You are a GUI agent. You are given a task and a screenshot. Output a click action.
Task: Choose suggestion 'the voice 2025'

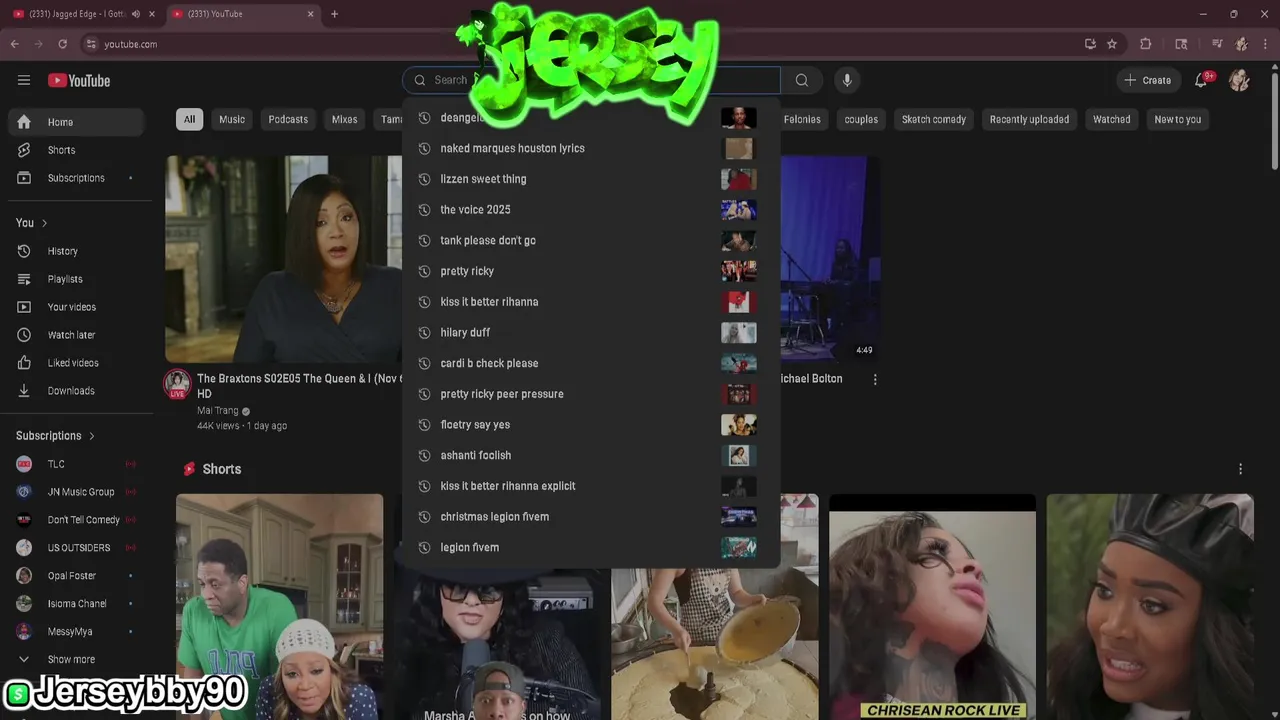[x=591, y=210]
